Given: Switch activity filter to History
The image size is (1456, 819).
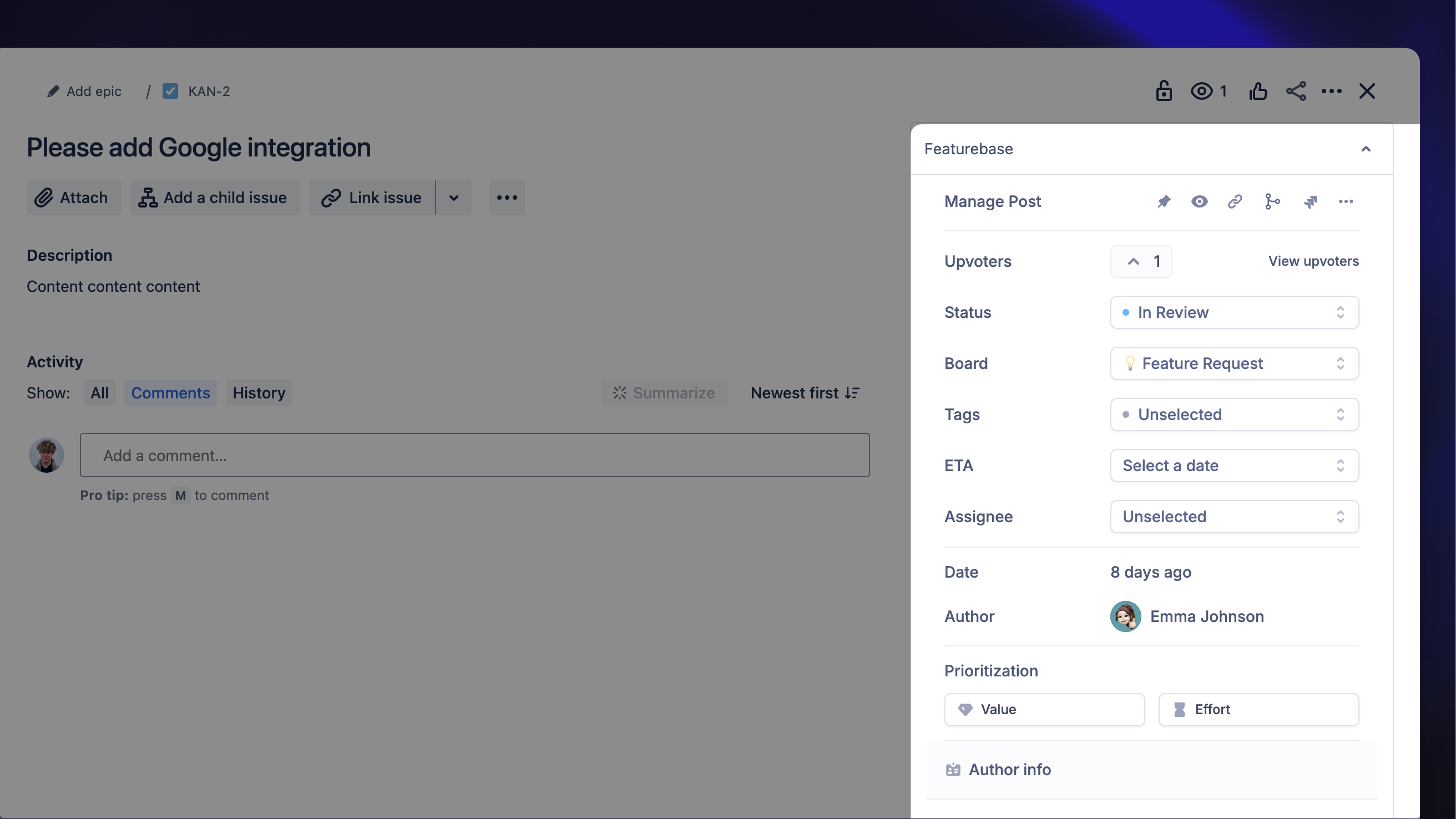Looking at the screenshot, I should (259, 392).
